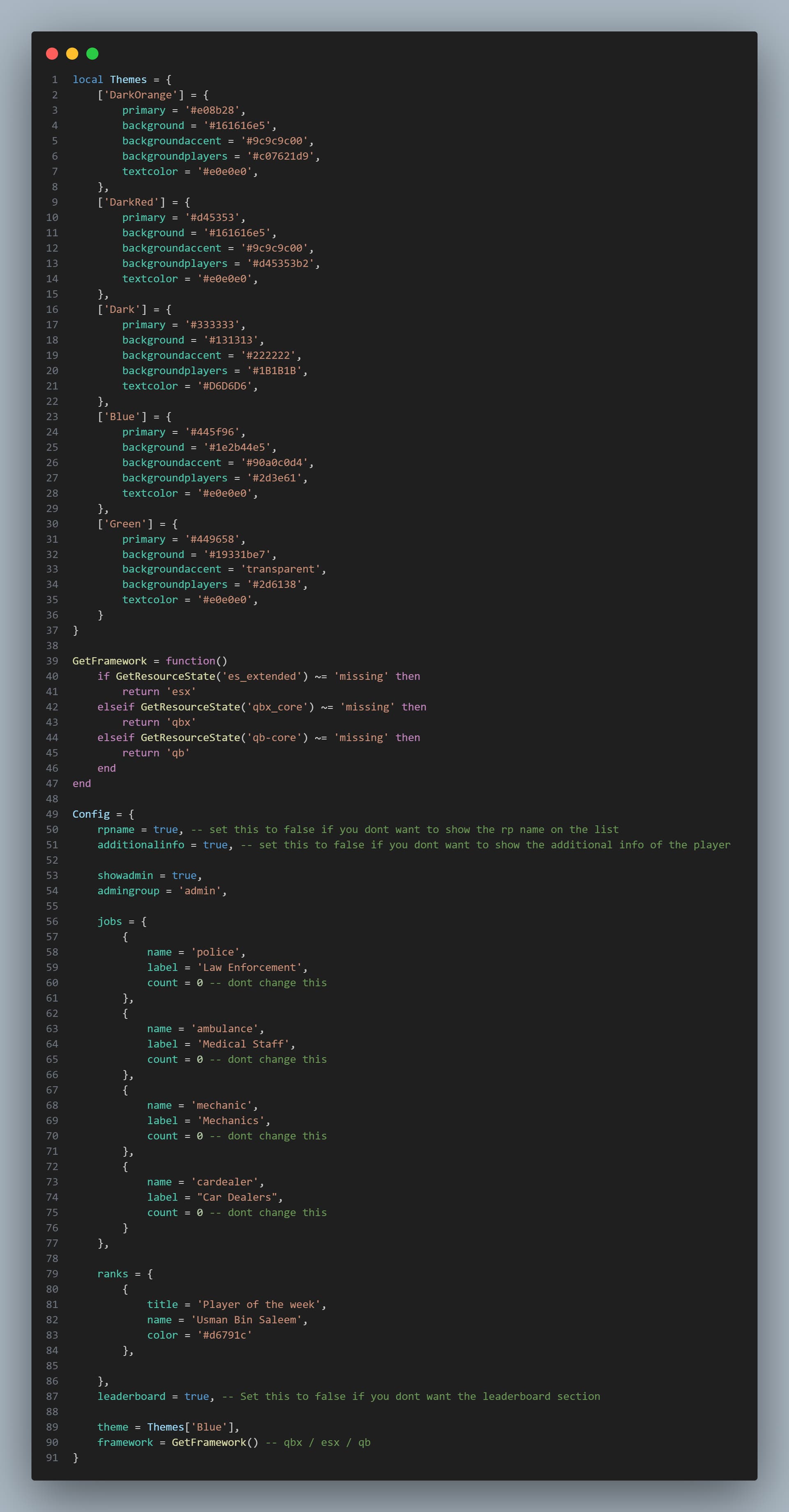Click the leaderboard section comment
This screenshot has height=1512, width=789.
pyautogui.click(x=411, y=1396)
